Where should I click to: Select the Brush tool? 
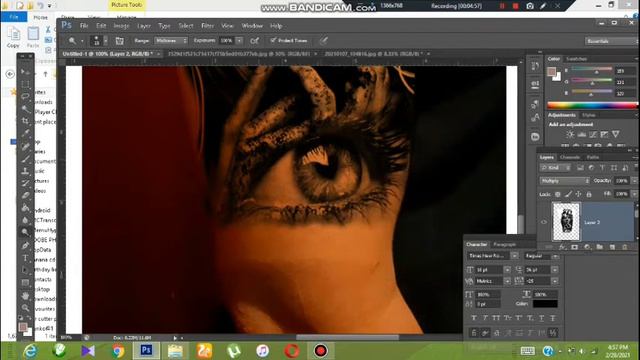coord(25,158)
